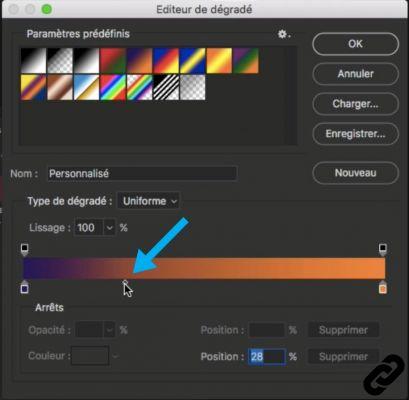Click the Supprimer button in the Opacité row
409x400 pixels.
(x=343, y=330)
